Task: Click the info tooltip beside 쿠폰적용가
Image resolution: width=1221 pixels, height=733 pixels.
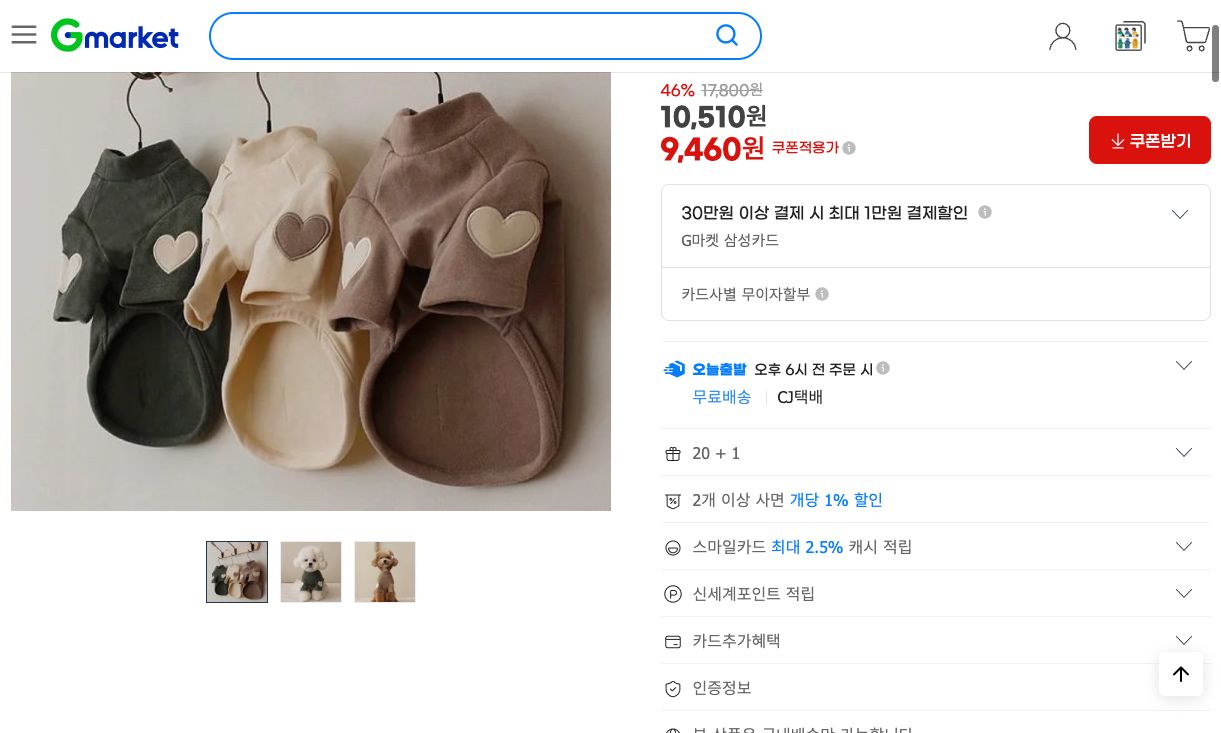Action: pyautogui.click(x=848, y=147)
